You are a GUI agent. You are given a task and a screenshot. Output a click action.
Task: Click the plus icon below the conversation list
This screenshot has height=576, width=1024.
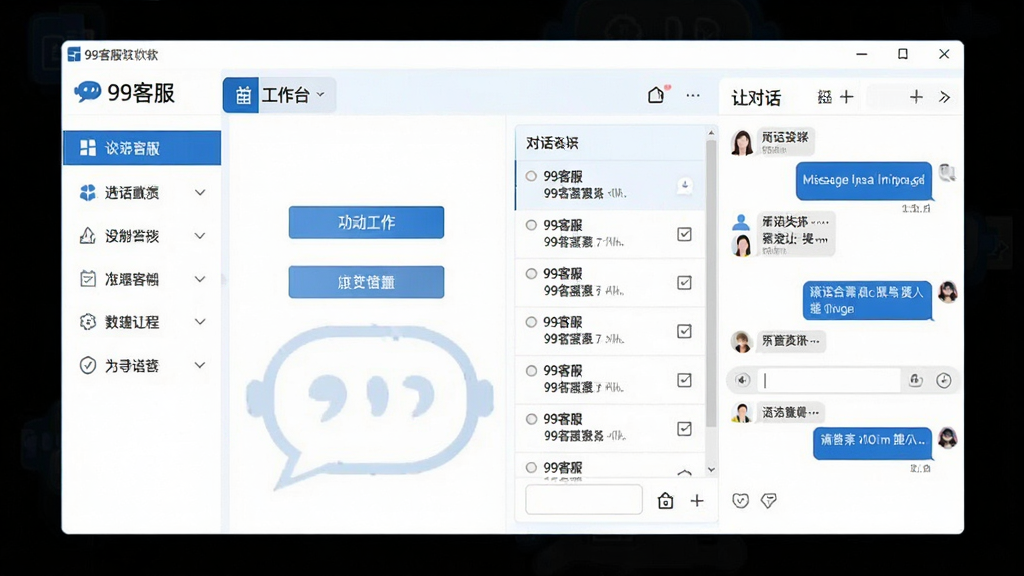pos(697,500)
